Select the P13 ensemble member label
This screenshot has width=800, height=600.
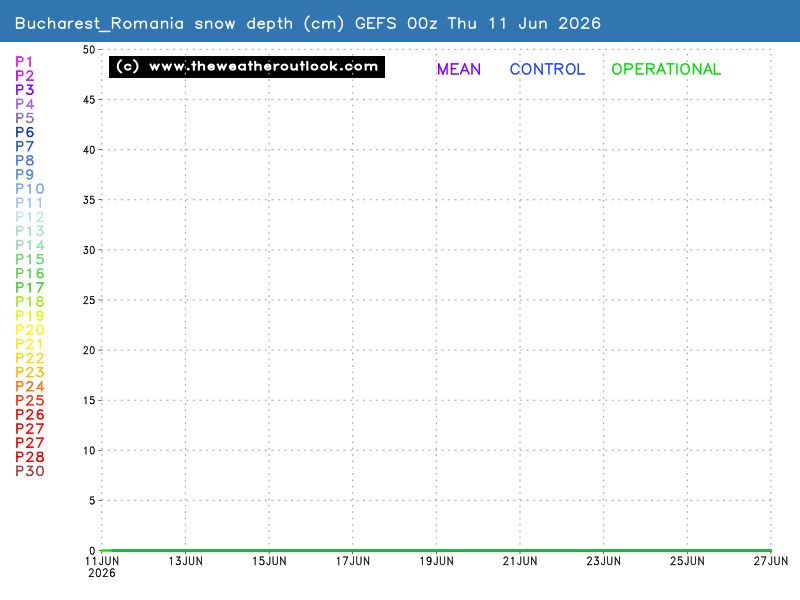[x=30, y=231]
